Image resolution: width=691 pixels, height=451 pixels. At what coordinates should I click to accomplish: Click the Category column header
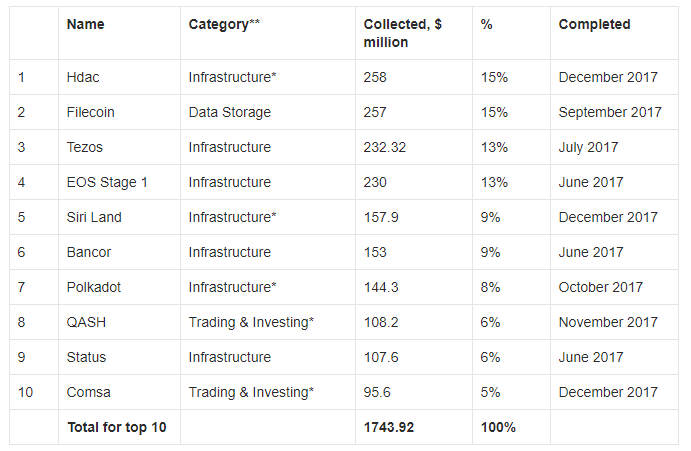224,24
